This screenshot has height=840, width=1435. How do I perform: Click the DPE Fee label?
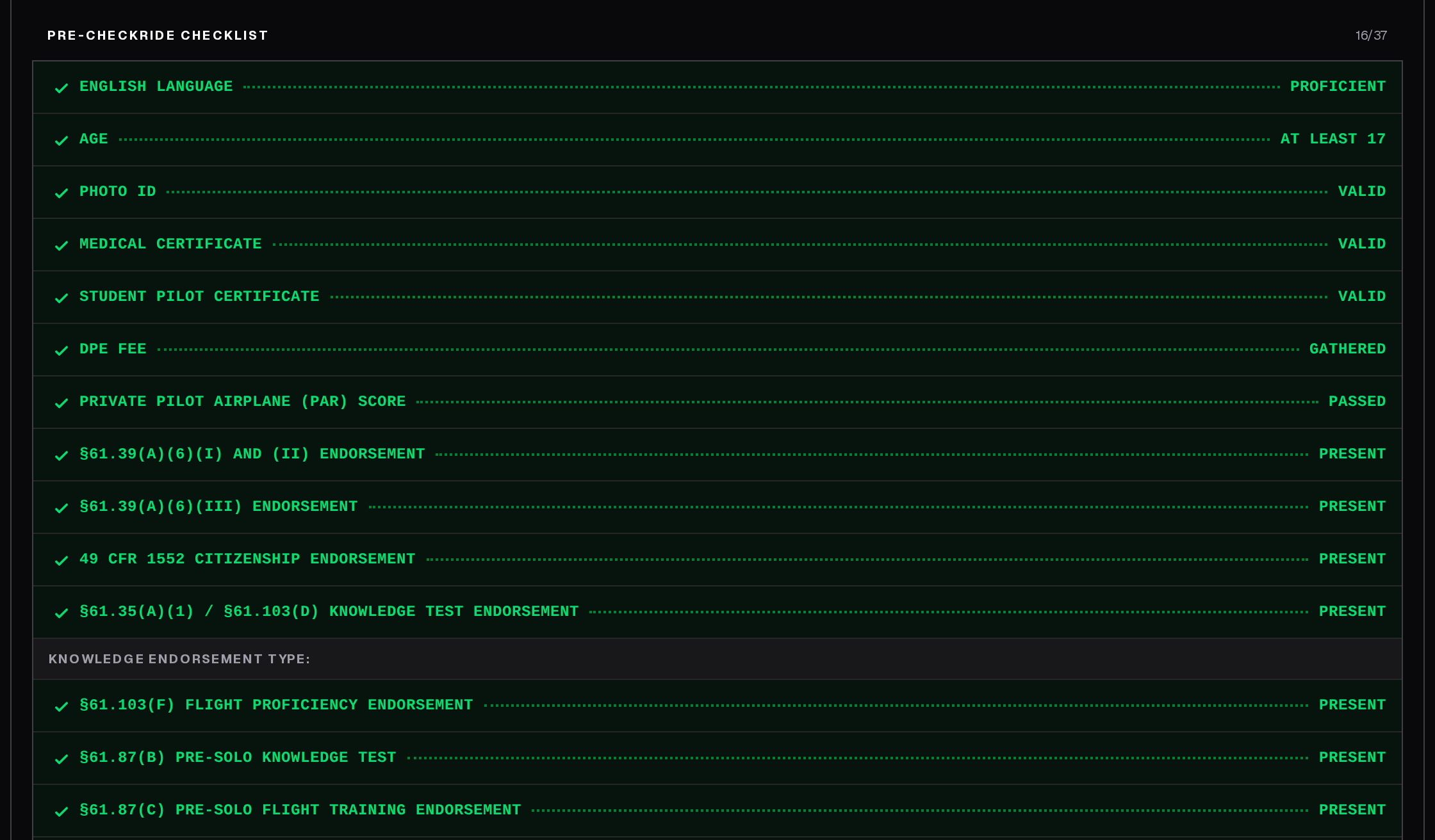(113, 349)
